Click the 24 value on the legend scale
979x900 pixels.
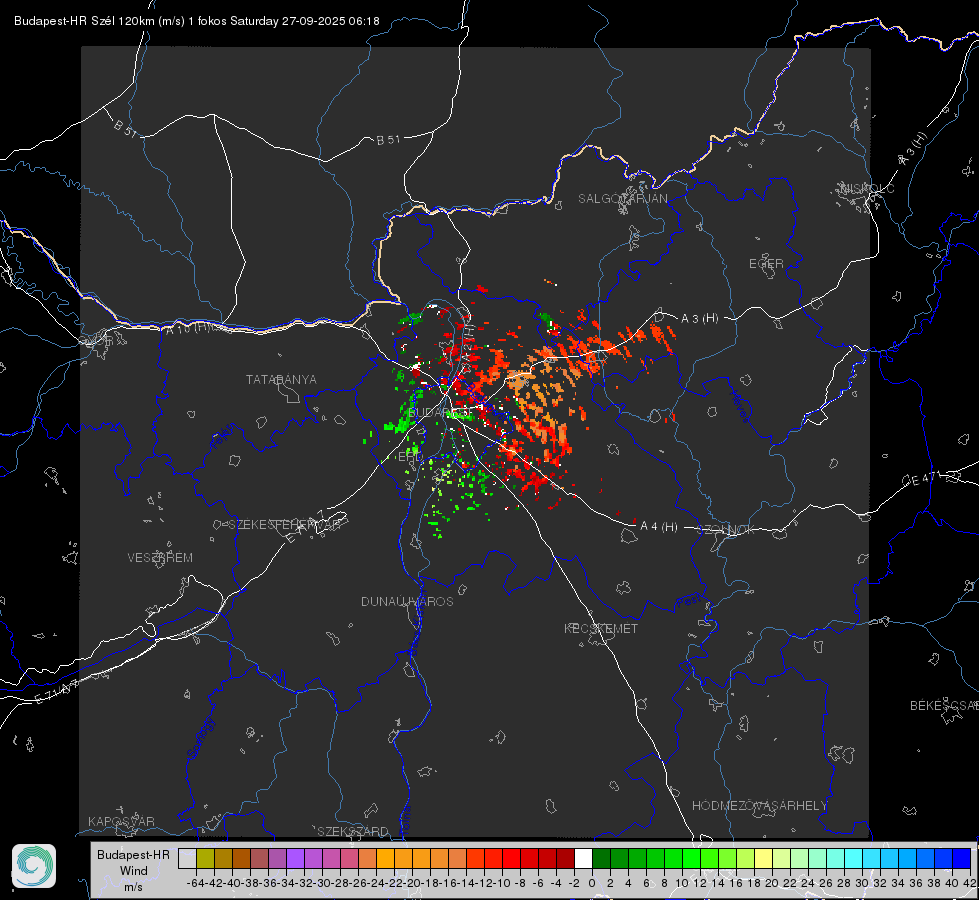tap(807, 883)
